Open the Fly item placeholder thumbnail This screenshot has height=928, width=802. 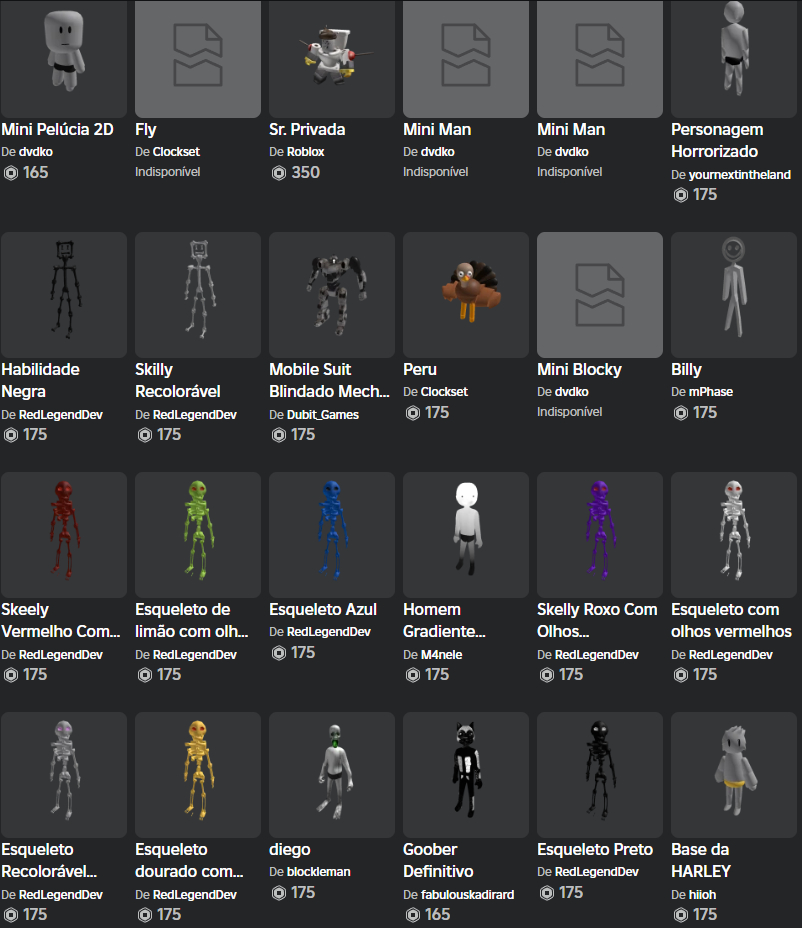(x=198, y=59)
